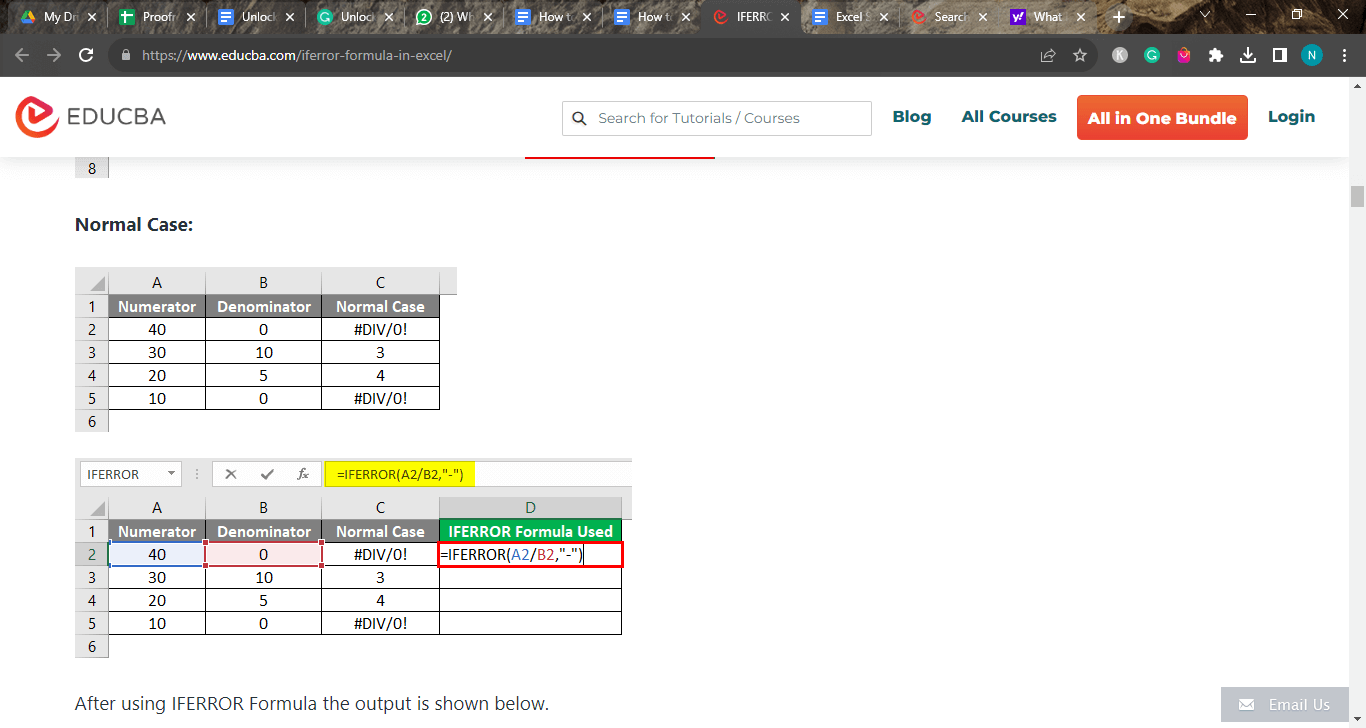1366x728 pixels.
Task: Click the magnifier icon in the search box
Action: tap(579, 118)
